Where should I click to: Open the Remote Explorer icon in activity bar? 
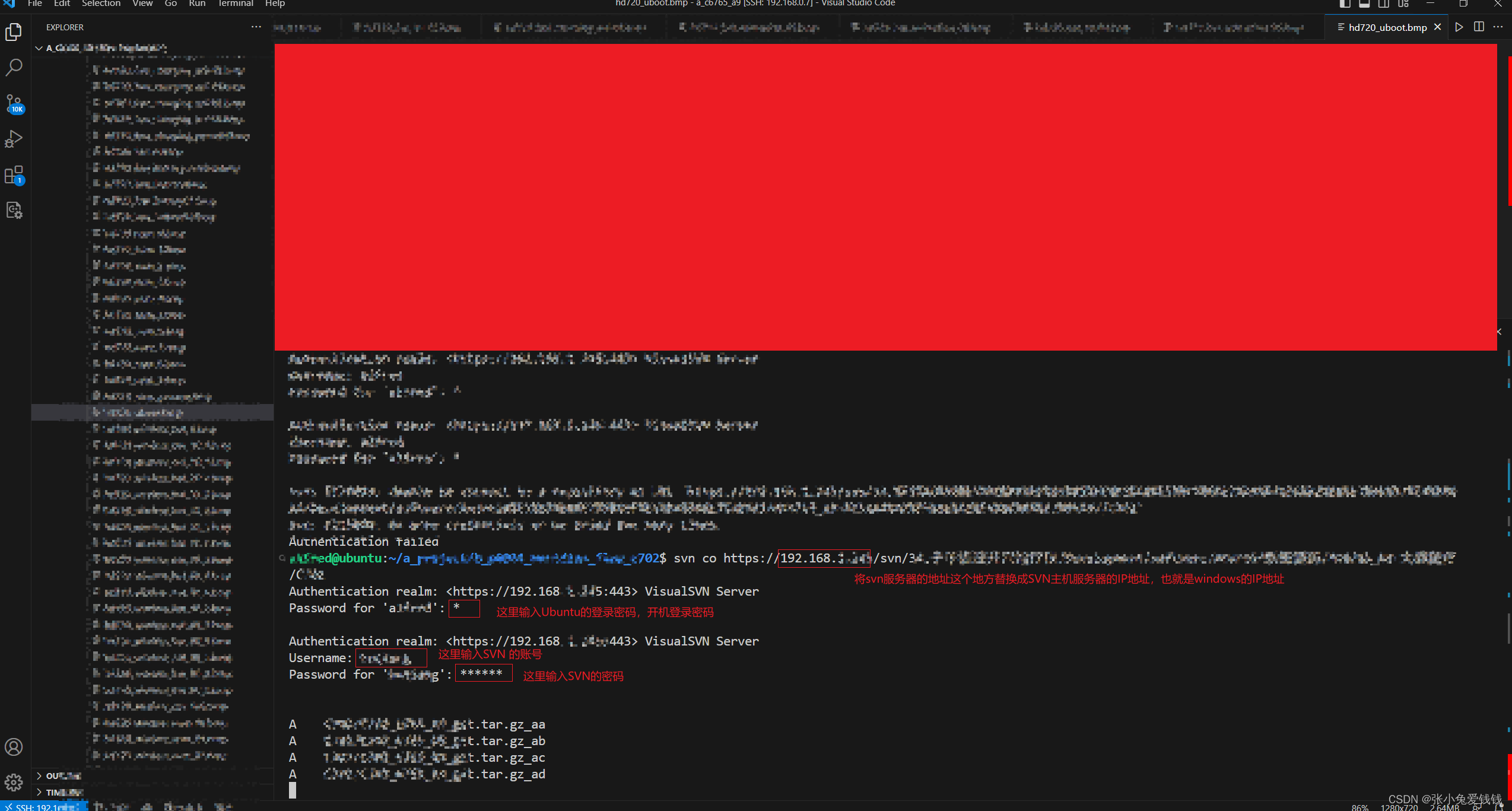pyautogui.click(x=14, y=211)
